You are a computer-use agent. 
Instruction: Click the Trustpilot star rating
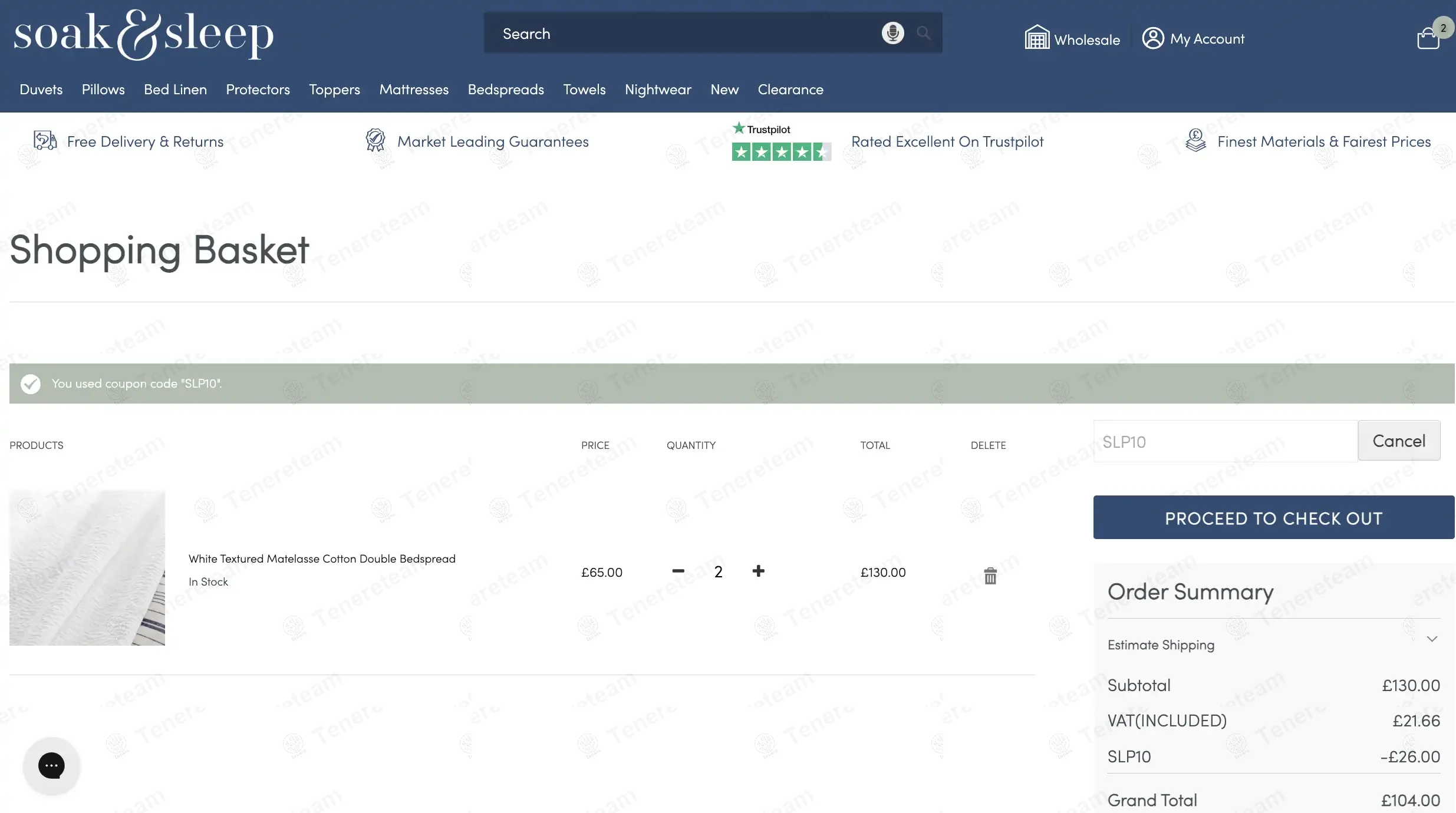pos(781,152)
